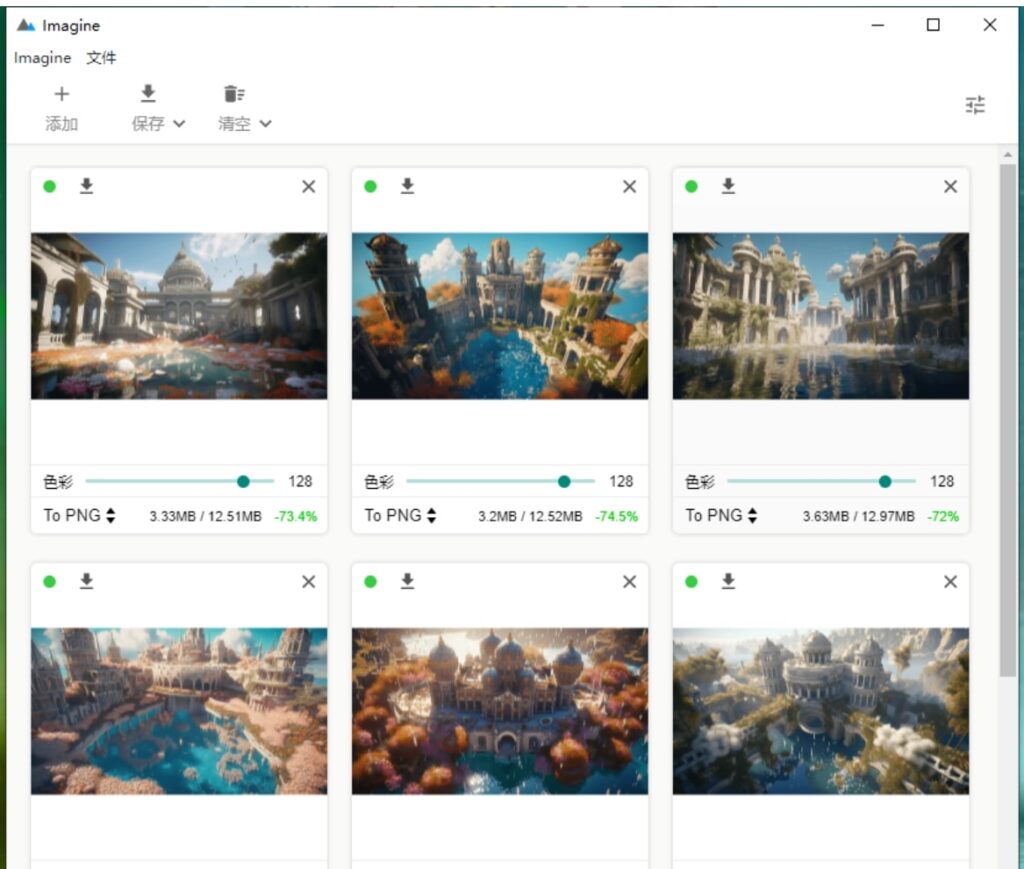Click the clear trash icon in toolbar

234,94
